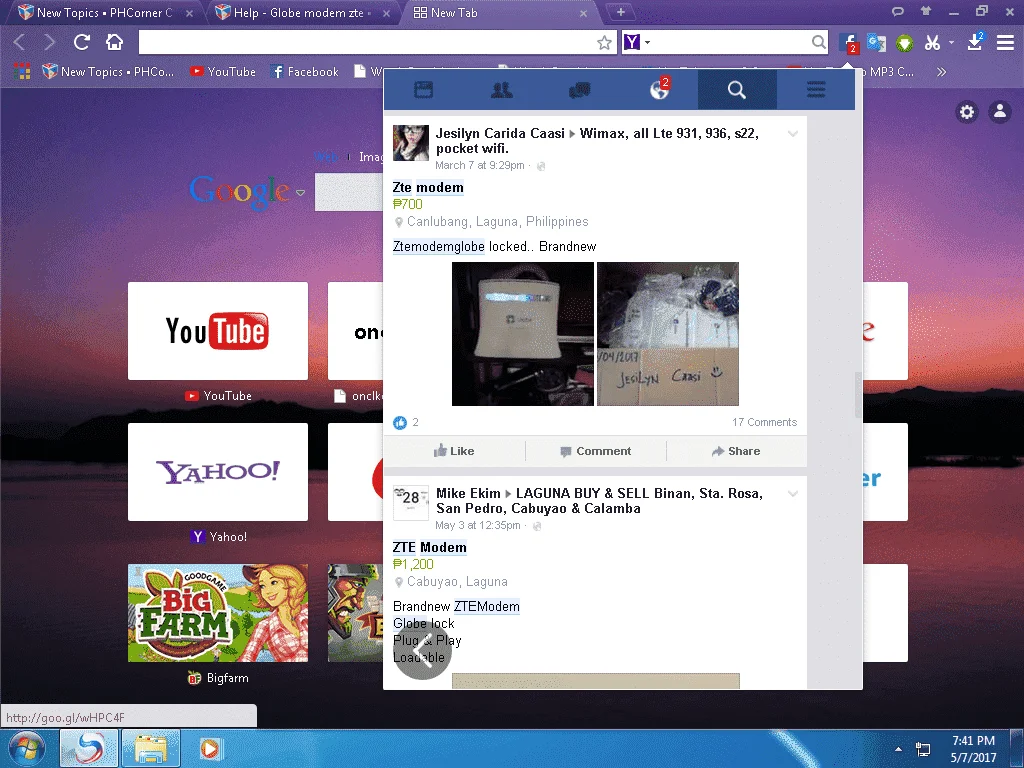Image resolution: width=1024 pixels, height=768 pixels.
Task: View the 17 Comments link
Action: (x=764, y=422)
